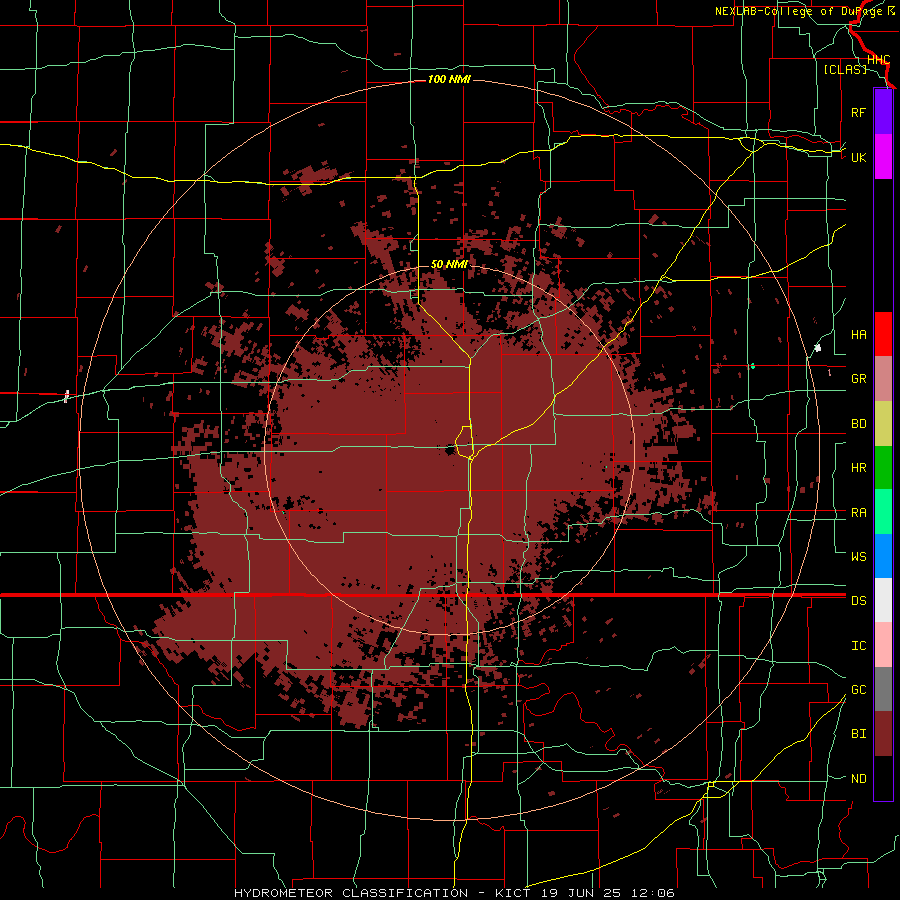
Task: Click the 'HYDROMETEOR CLASSIFICATION' title text
Action: click(351, 893)
